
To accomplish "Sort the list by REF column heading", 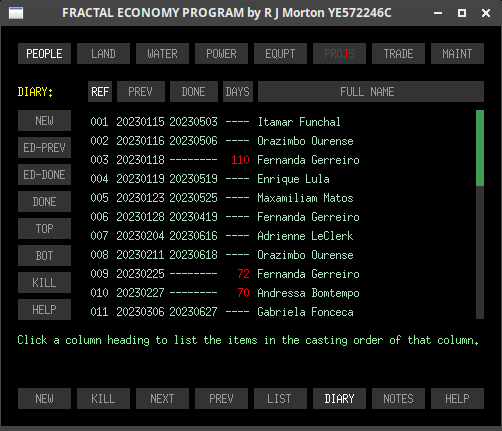I will point(100,91).
